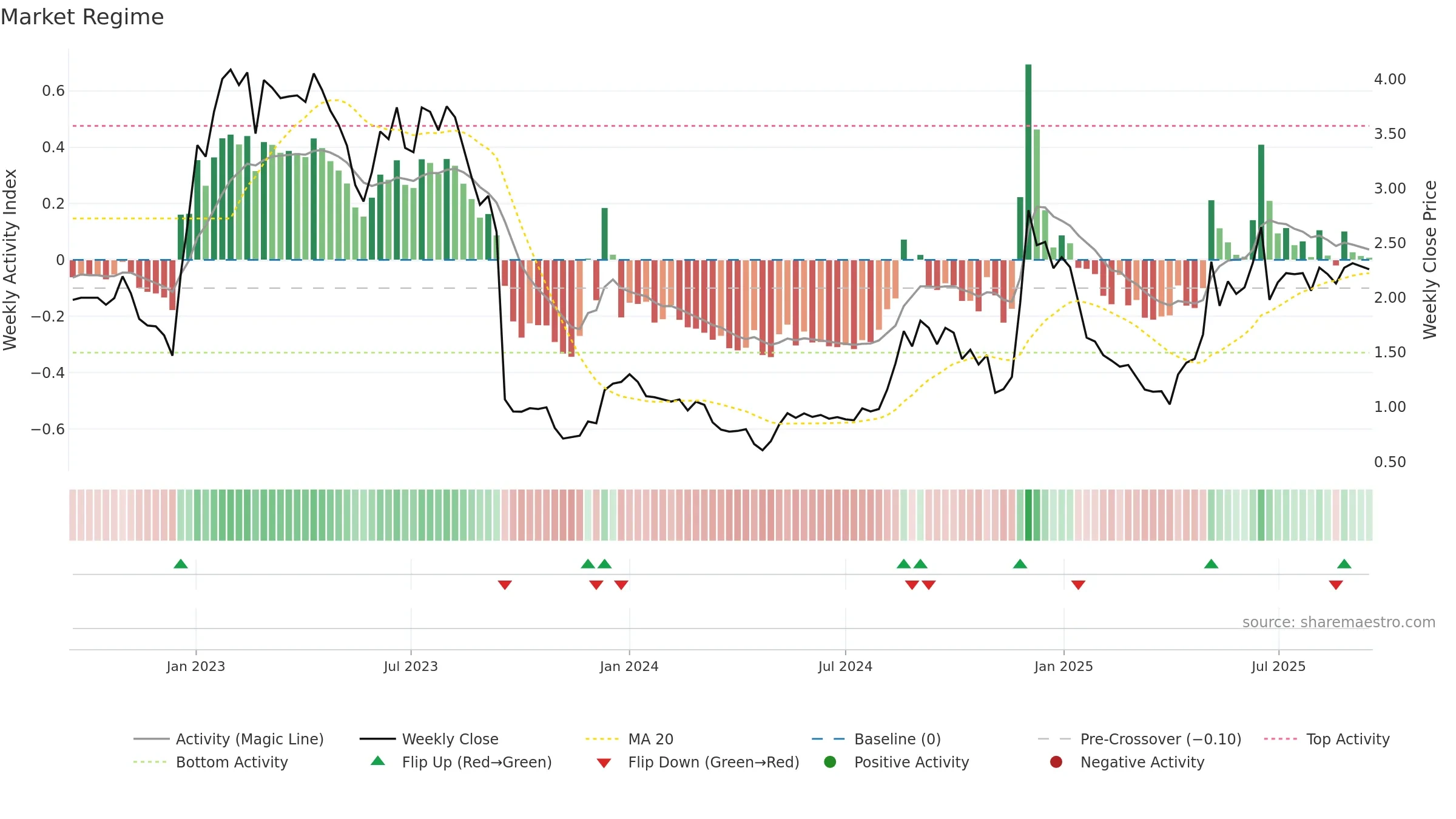Click the Top Activity legend entry

pos(1327,739)
